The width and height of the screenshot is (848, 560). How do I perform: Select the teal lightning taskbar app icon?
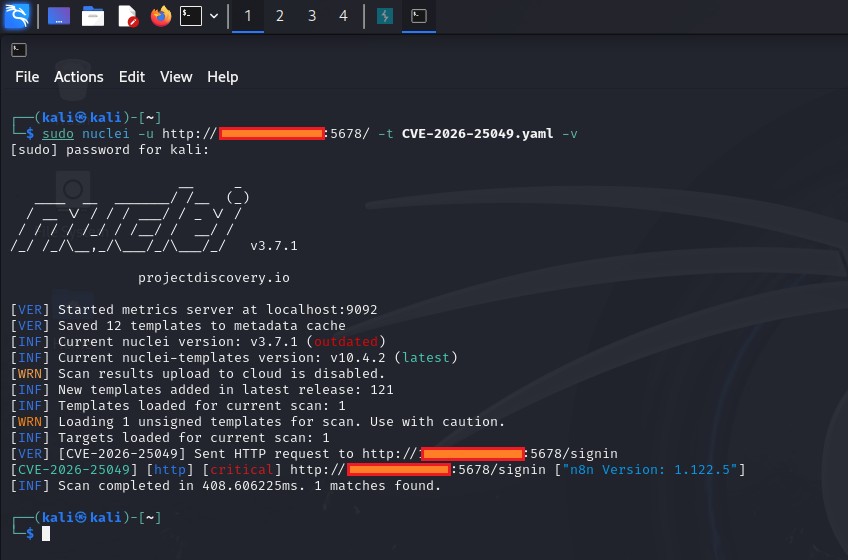coord(385,16)
